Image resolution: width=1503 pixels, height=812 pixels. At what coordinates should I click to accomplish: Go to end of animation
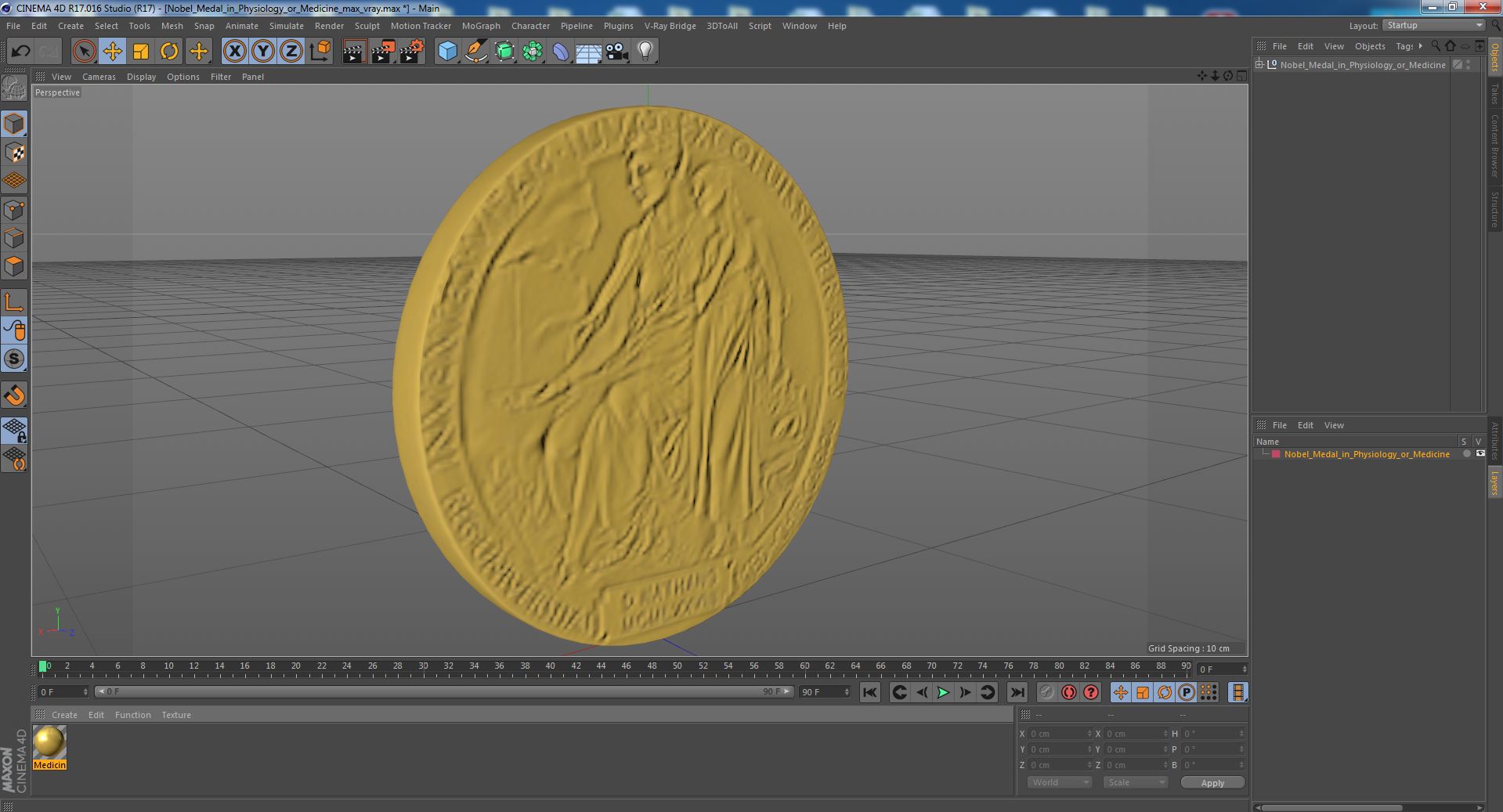pos(1017,692)
